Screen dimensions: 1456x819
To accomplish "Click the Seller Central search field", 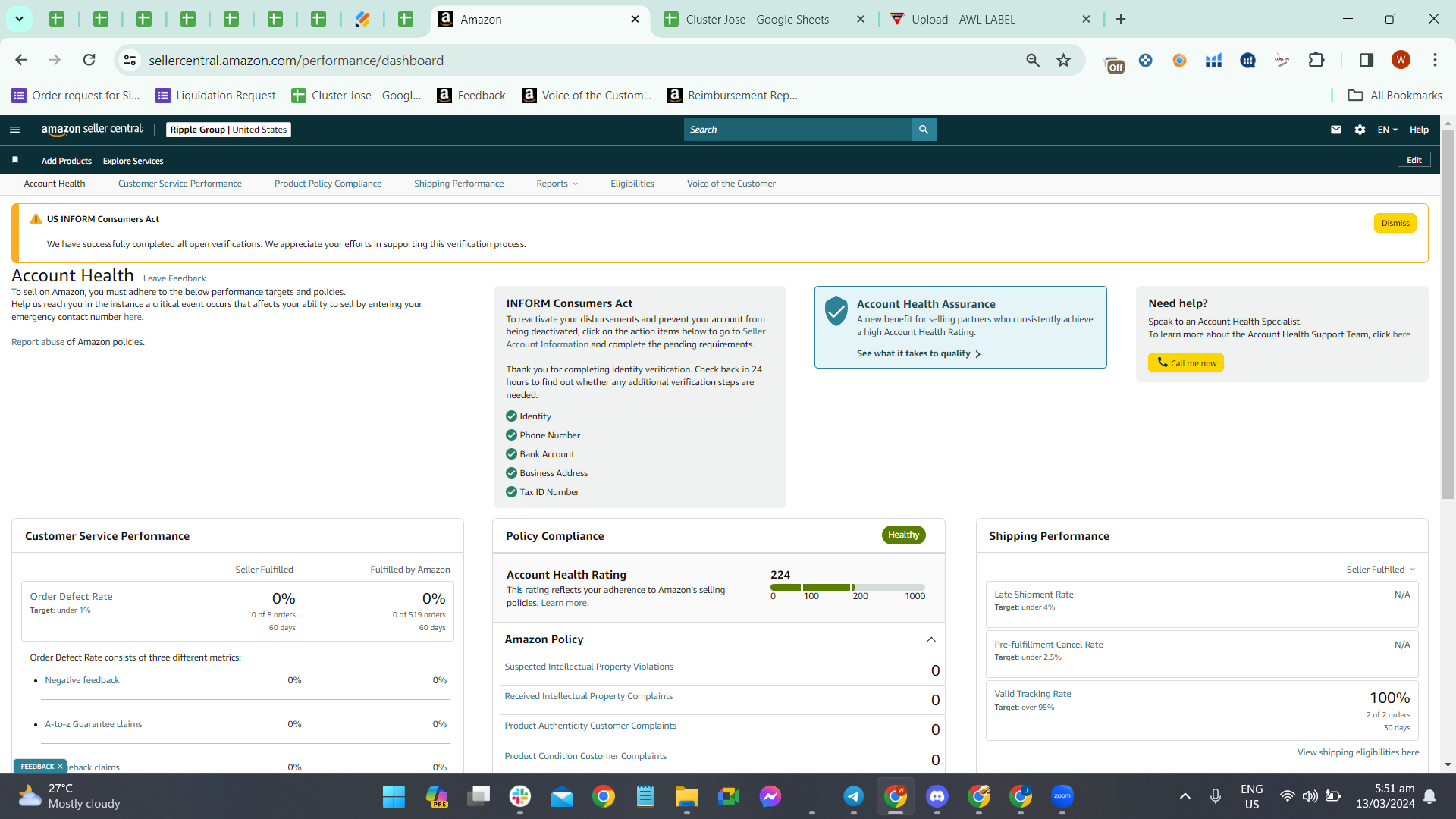I will 798,130.
